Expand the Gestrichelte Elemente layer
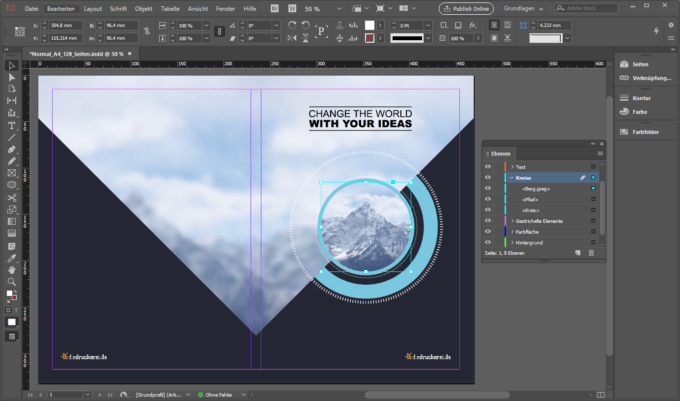Screen dimensions: 680x401 512,221
